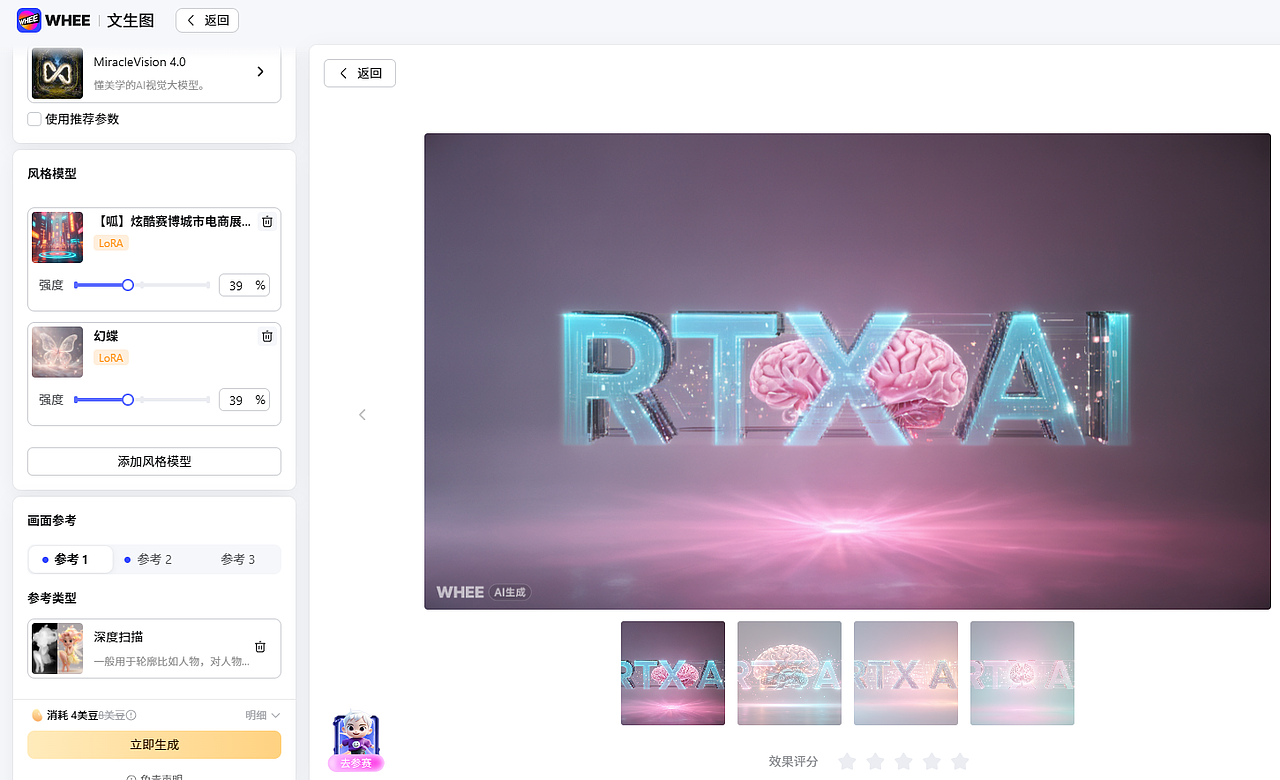
Task: Select the 参考 1 tab
Action: (x=70, y=559)
